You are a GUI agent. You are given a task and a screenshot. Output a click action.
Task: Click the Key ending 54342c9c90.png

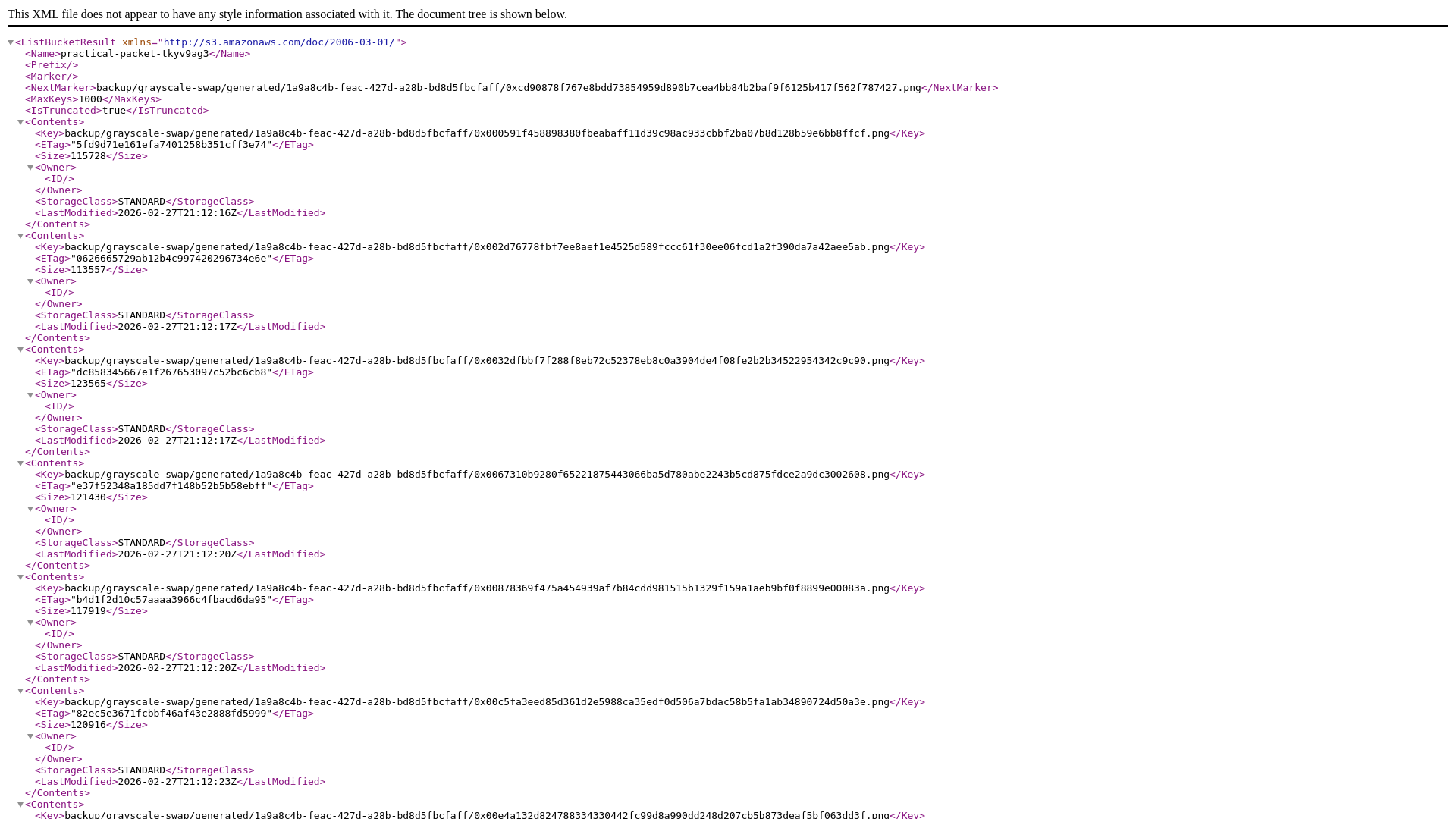tap(476, 361)
